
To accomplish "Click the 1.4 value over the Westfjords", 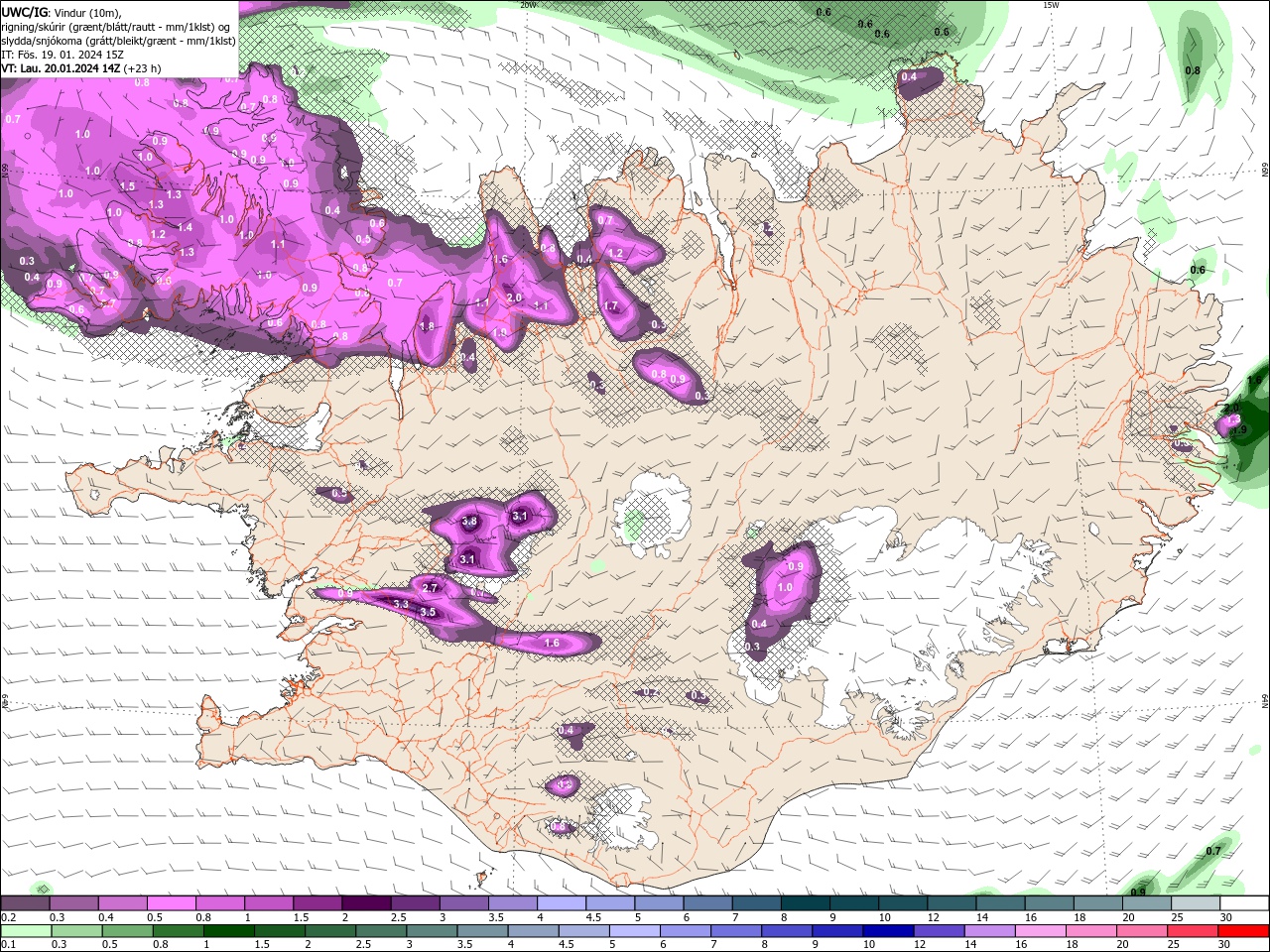I will tap(186, 227).
